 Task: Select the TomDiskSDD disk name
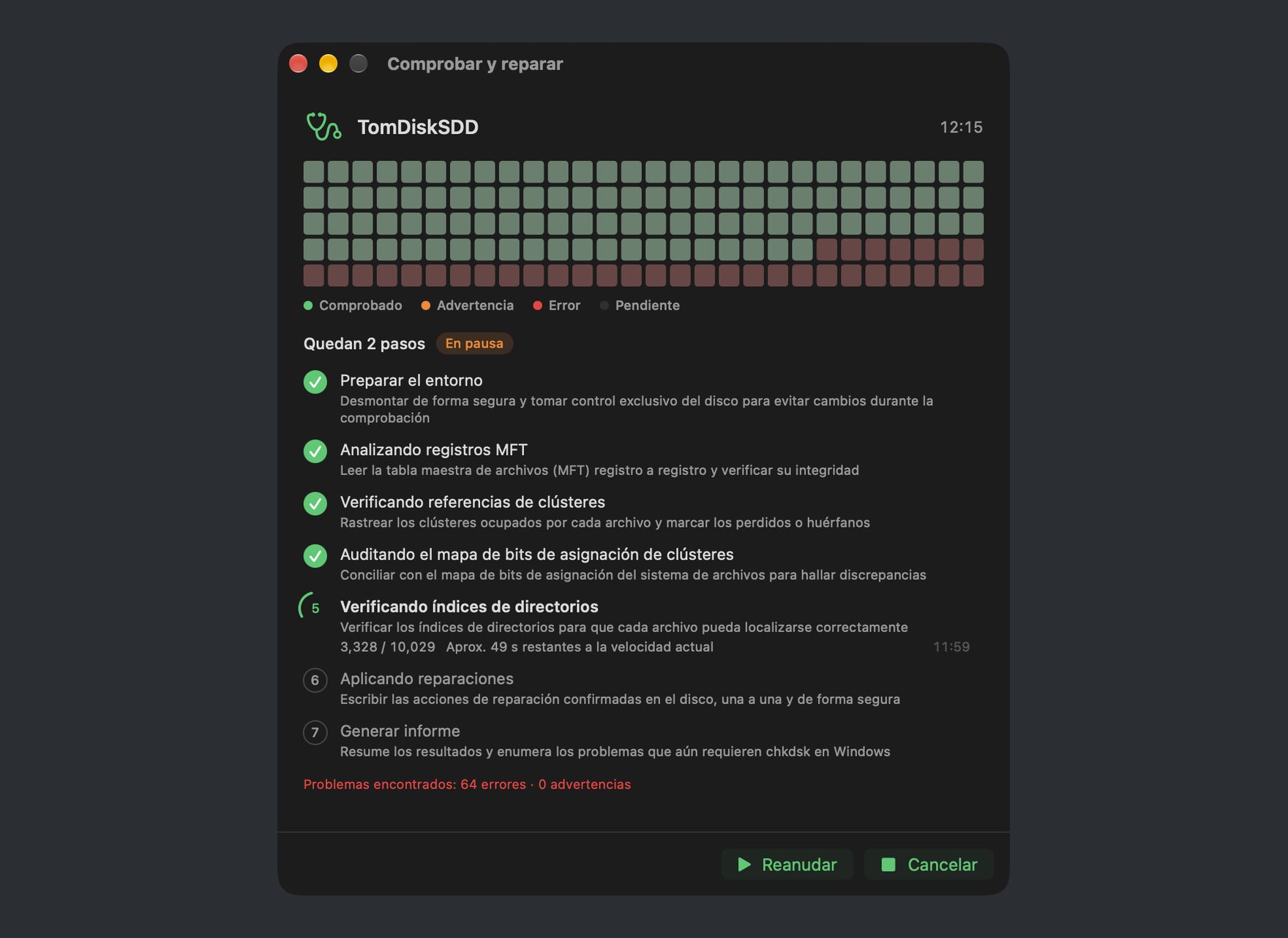(x=418, y=127)
